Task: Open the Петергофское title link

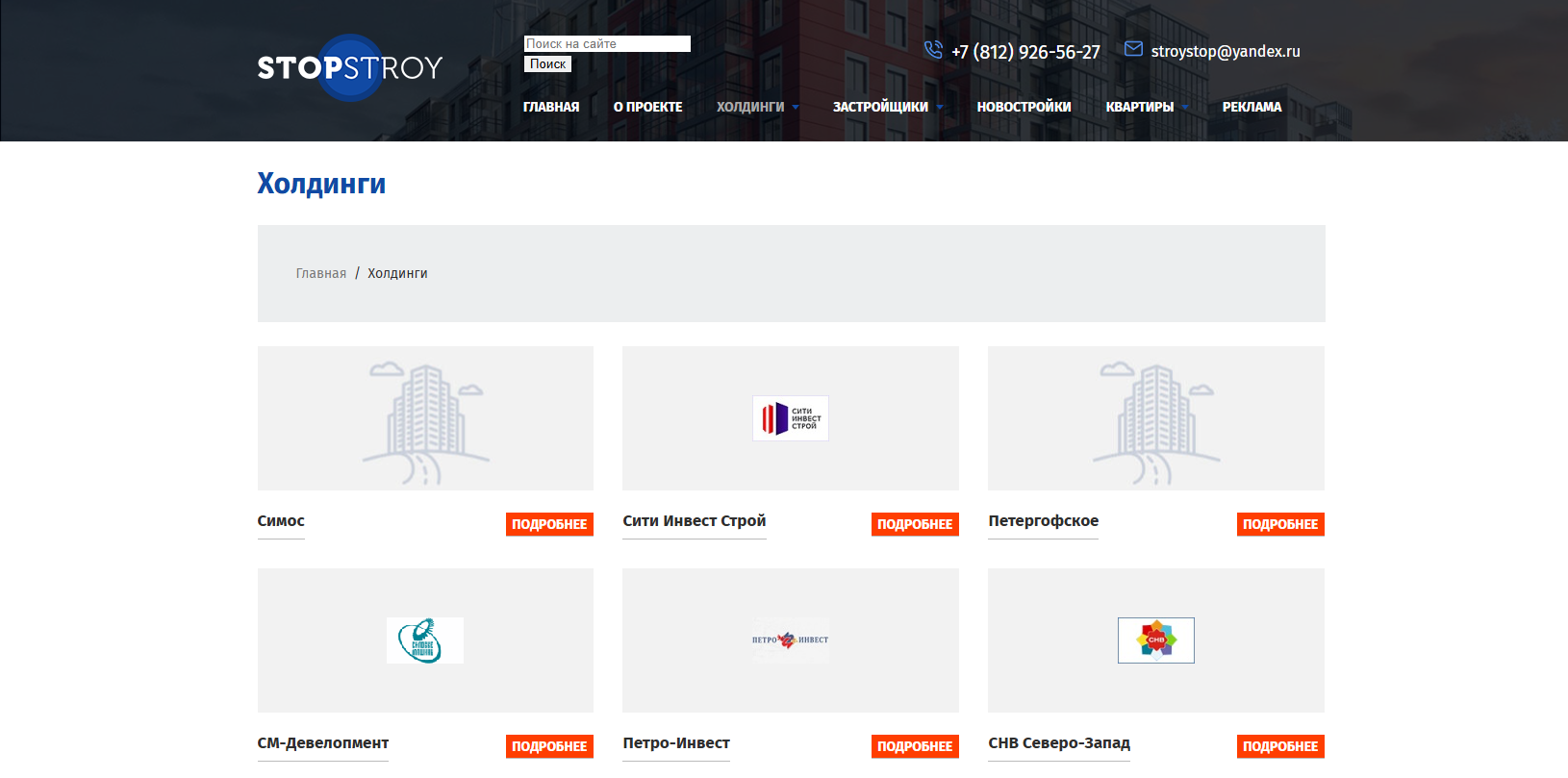Action: 1044,521
